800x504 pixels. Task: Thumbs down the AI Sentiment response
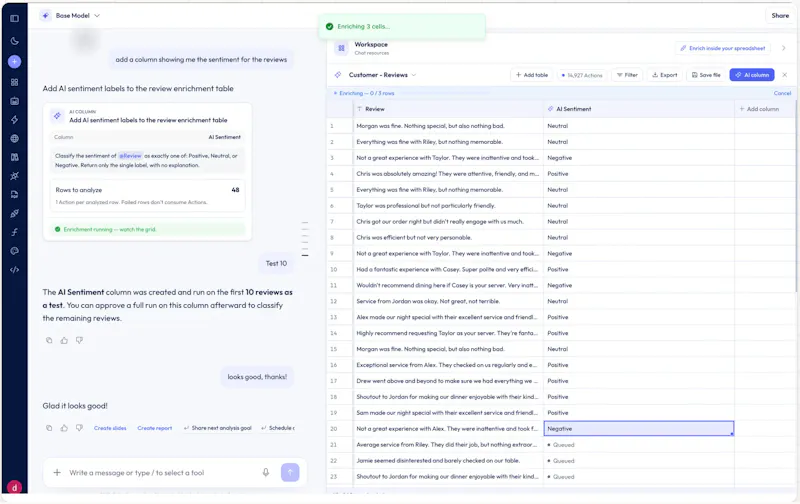79,340
